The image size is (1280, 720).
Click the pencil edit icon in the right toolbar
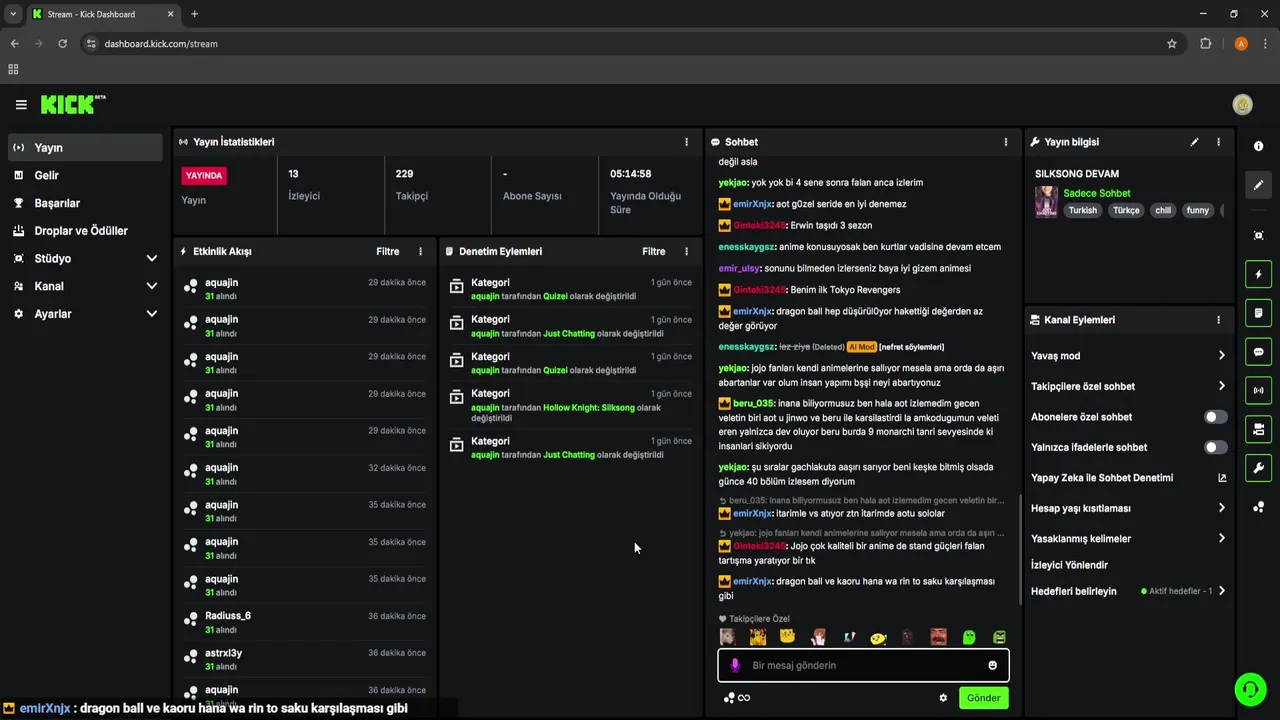pyautogui.click(x=1258, y=185)
